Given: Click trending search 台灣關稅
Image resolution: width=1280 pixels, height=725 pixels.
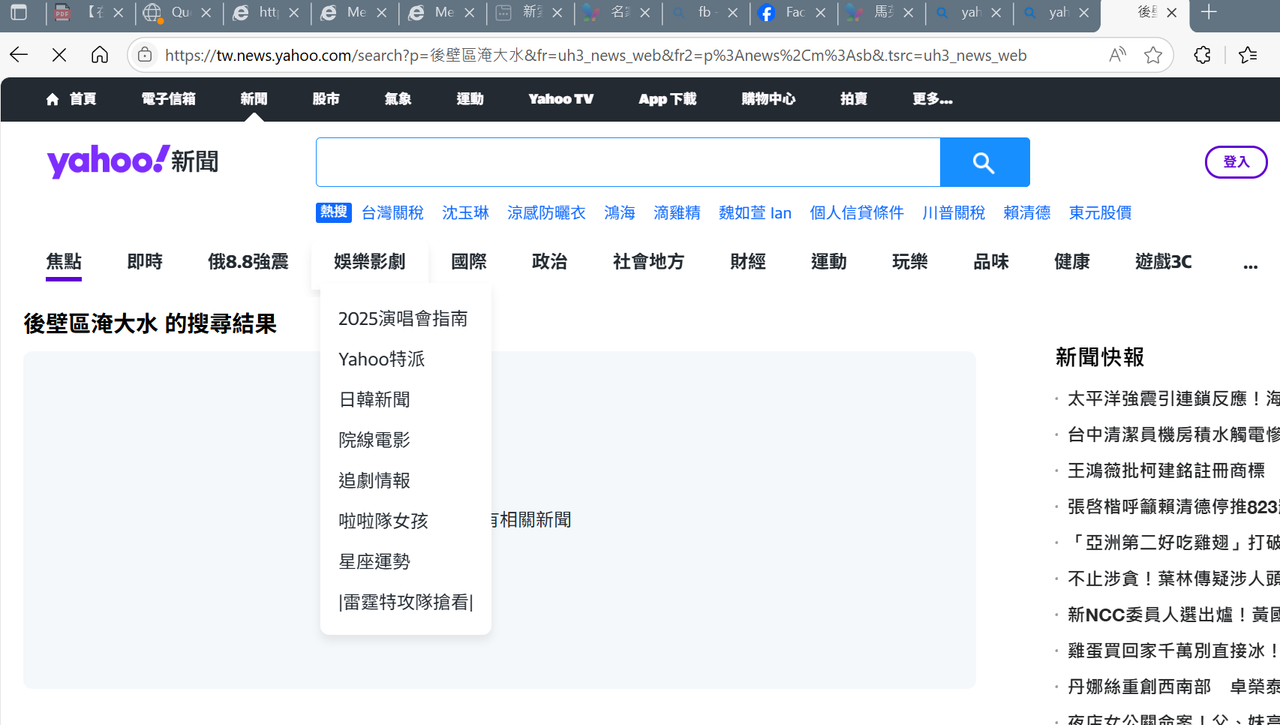Looking at the screenshot, I should (392, 213).
